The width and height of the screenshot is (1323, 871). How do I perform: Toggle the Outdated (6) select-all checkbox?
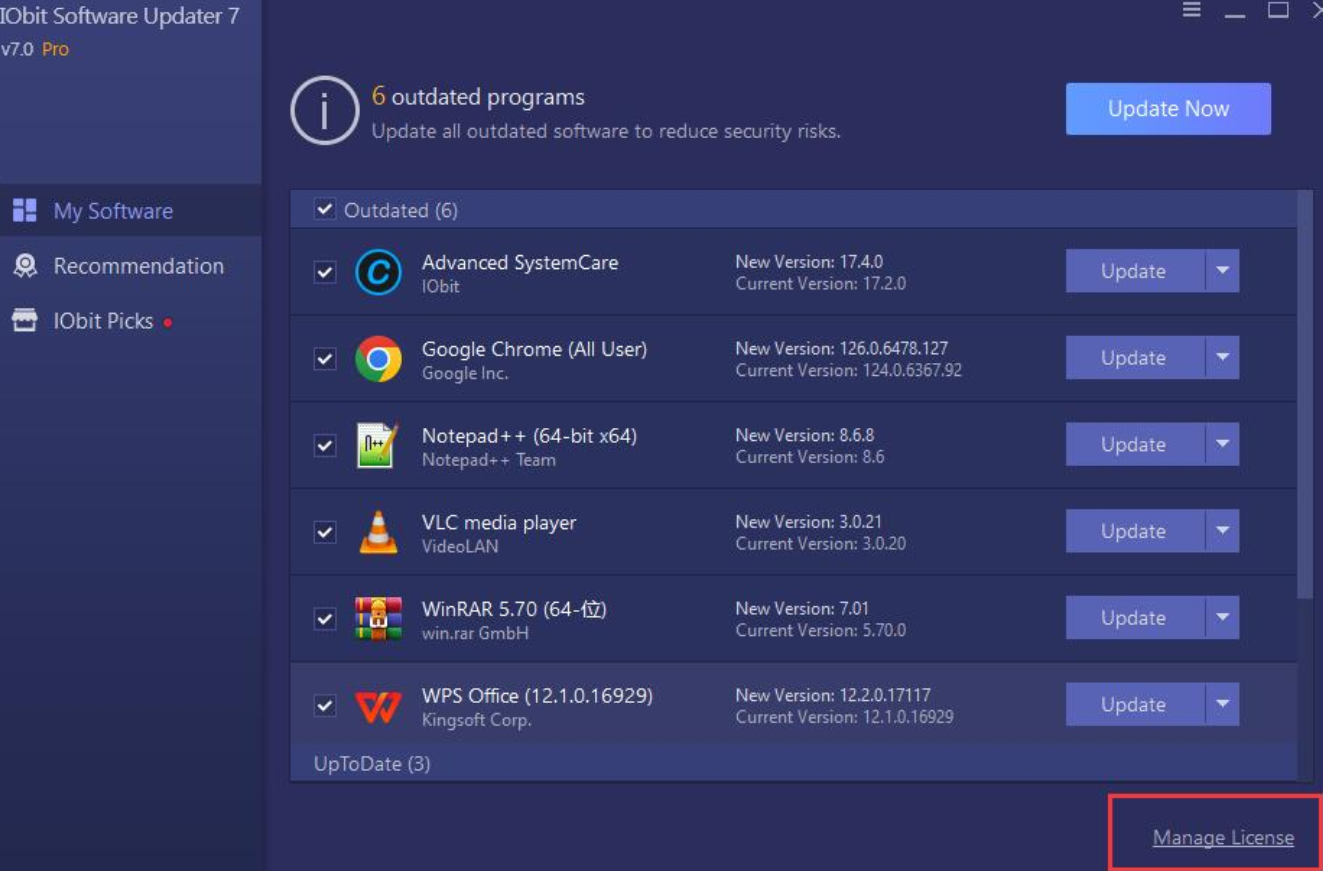tap(324, 209)
